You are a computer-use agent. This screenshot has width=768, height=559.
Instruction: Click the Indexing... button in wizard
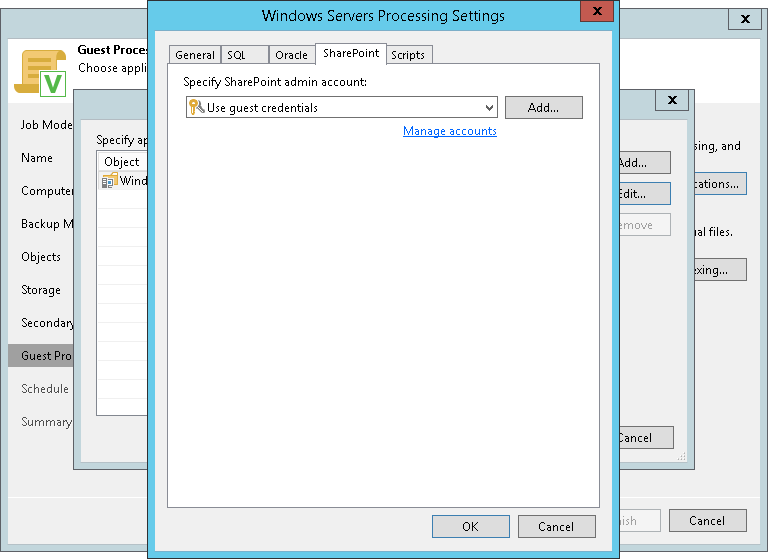tap(720, 270)
